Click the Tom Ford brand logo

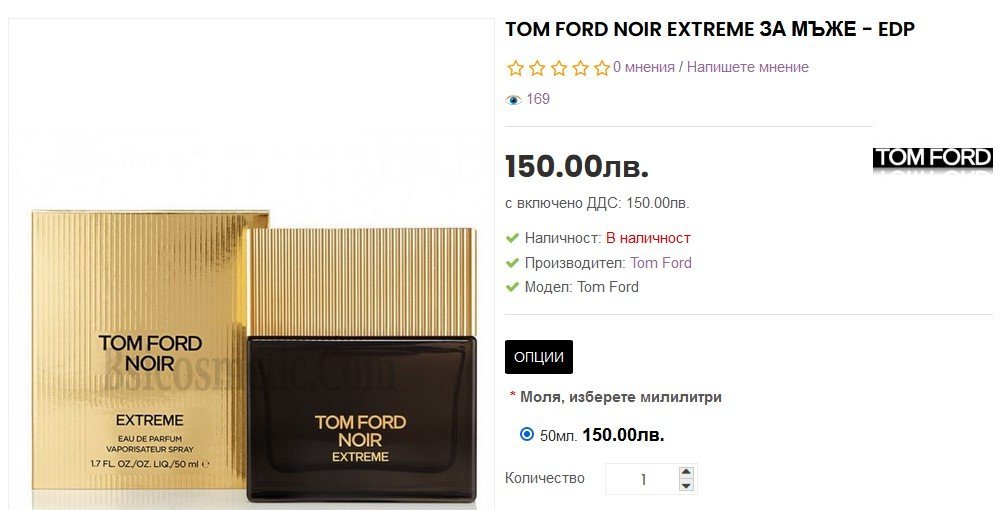[x=933, y=159]
